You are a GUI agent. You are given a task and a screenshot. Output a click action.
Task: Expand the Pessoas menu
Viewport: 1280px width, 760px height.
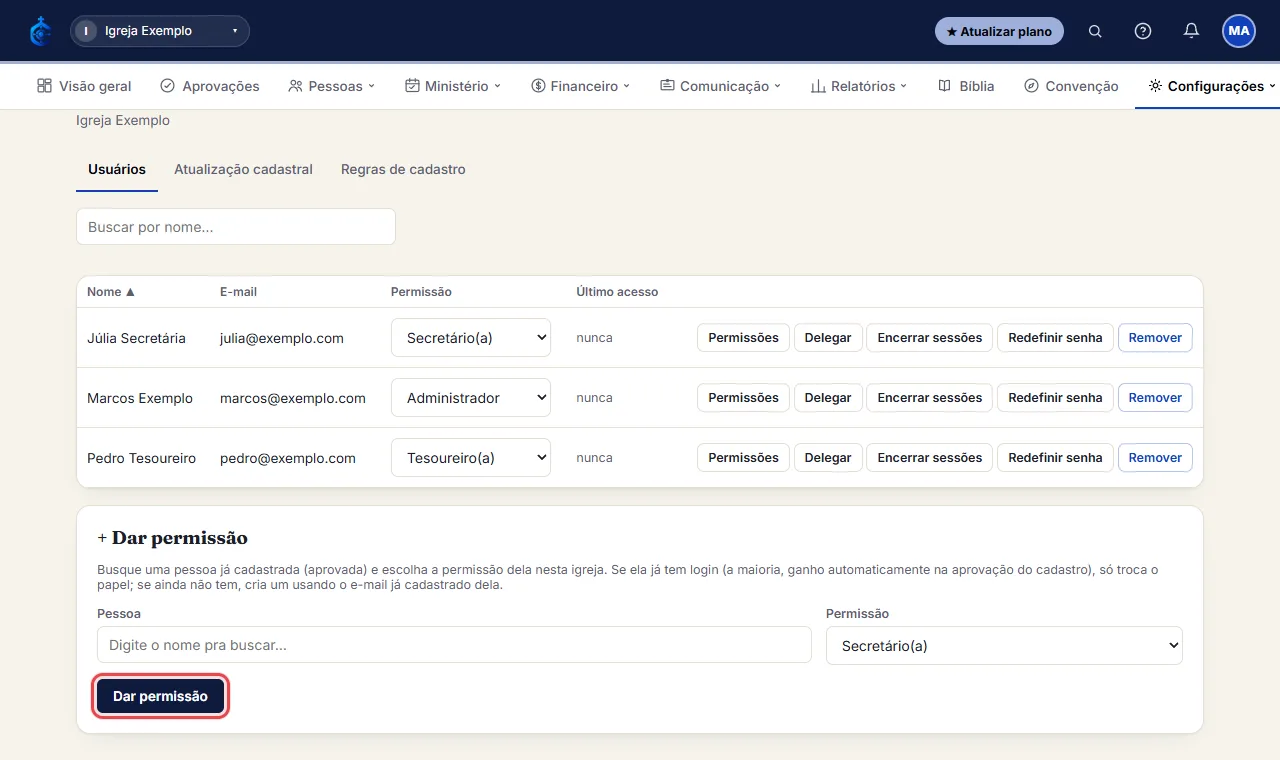(331, 86)
